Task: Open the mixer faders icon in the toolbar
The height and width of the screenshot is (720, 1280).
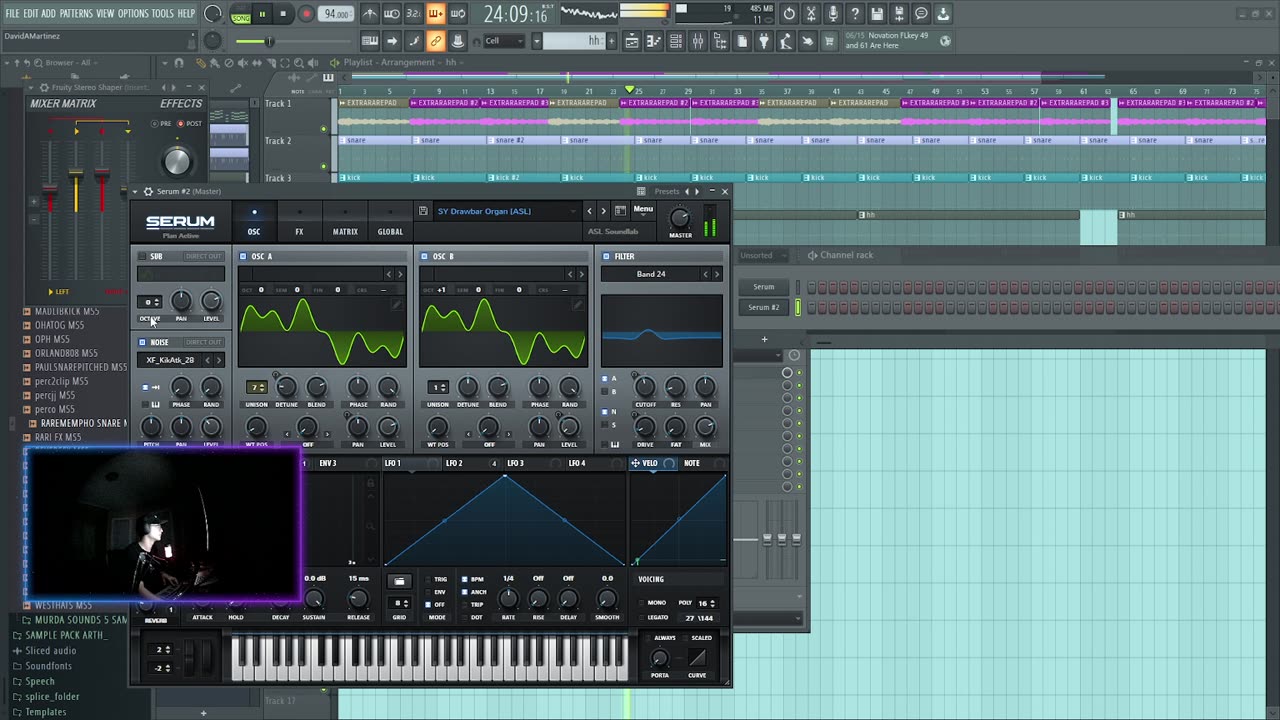Action: tap(698, 41)
